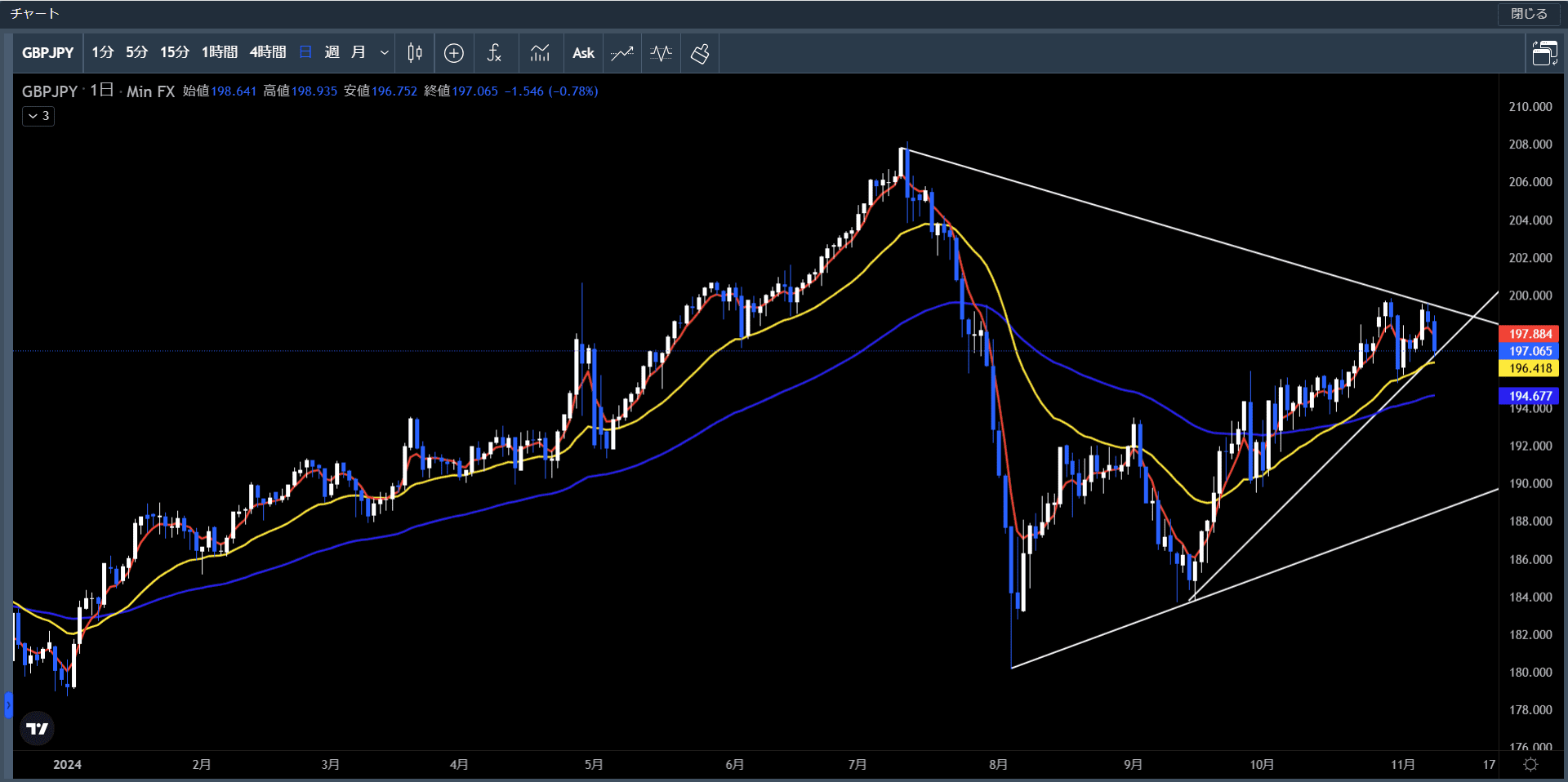Expand the indicator legend showing 3

point(38,116)
